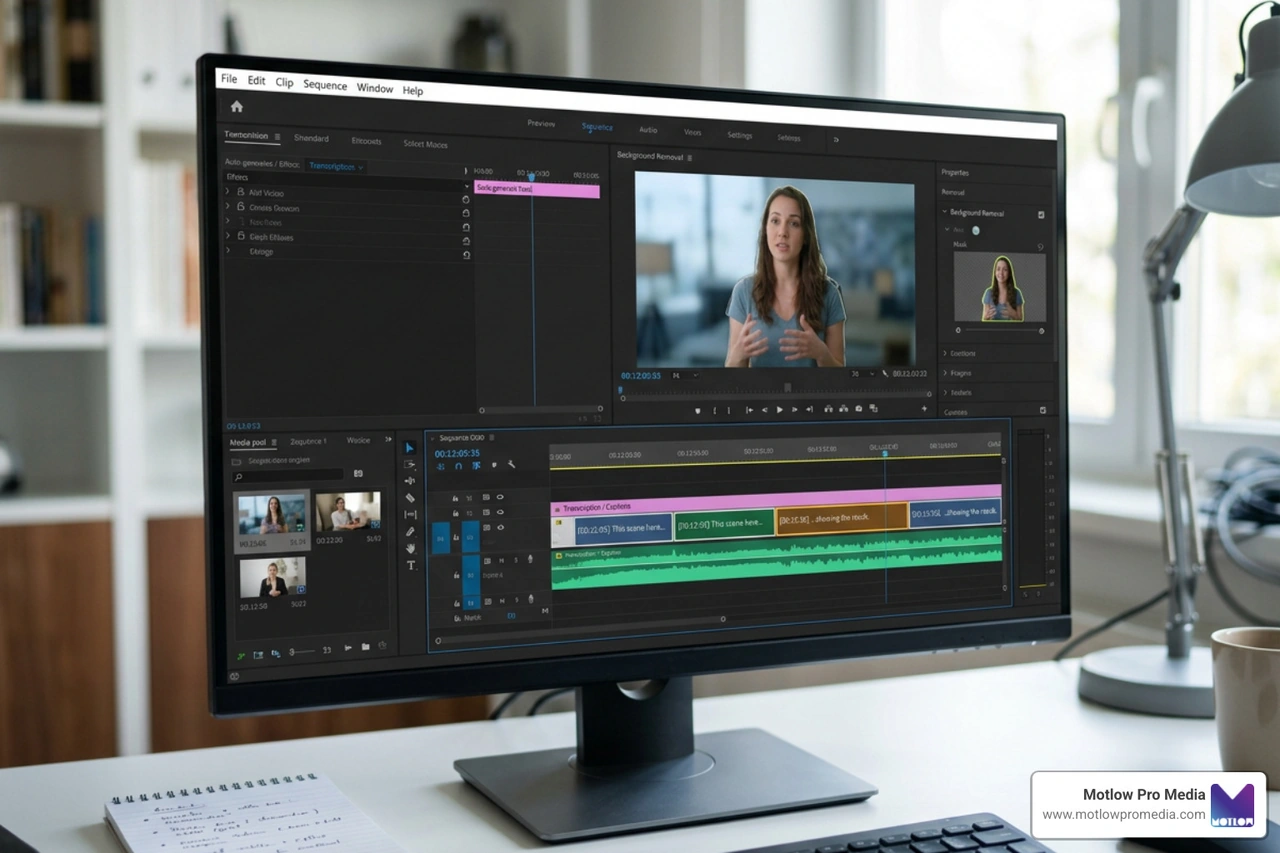Click the Go to Out point button
This screenshot has width=1280, height=853.
pos(809,409)
